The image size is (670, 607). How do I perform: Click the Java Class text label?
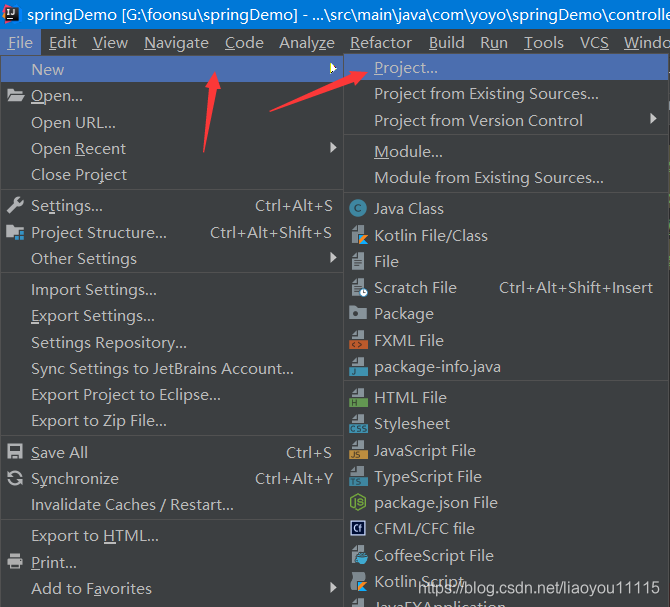[409, 208]
